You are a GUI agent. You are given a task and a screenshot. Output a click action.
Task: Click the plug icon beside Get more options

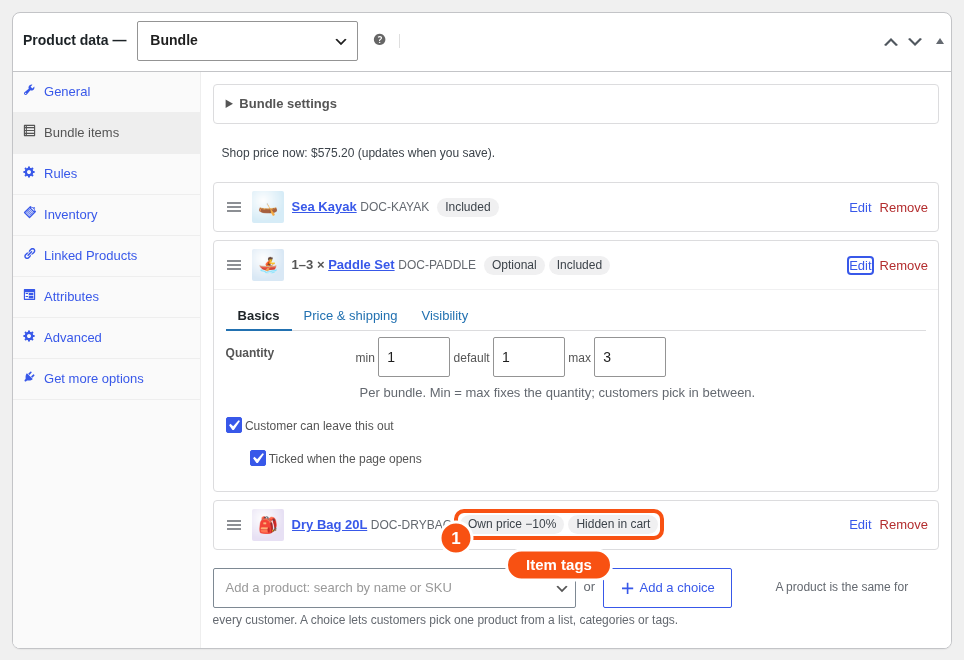click(x=29, y=377)
